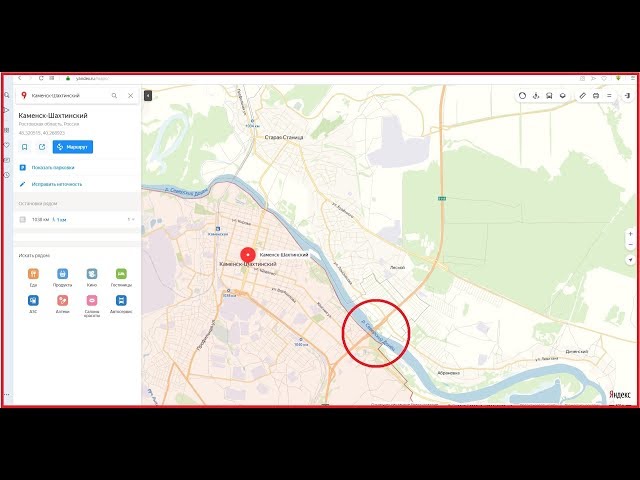This screenshot has width=640, height=480.
Task: Search nearby for Кино
Action: tap(92, 278)
